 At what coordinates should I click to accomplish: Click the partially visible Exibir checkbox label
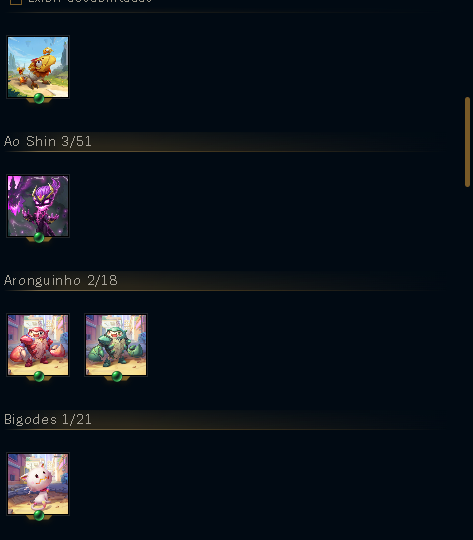tap(90, 1)
